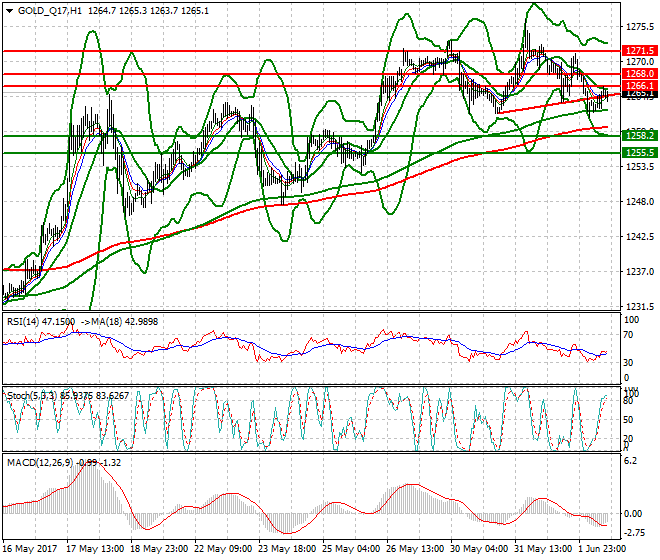This screenshot has height=560, width=660.
Task: Click the MACD(12,26,9) indicator label
Action: pyautogui.click(x=40, y=463)
